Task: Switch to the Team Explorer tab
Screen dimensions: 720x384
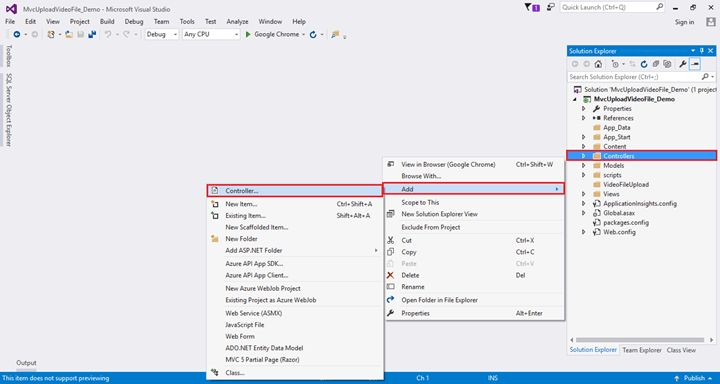Action: tap(642, 350)
